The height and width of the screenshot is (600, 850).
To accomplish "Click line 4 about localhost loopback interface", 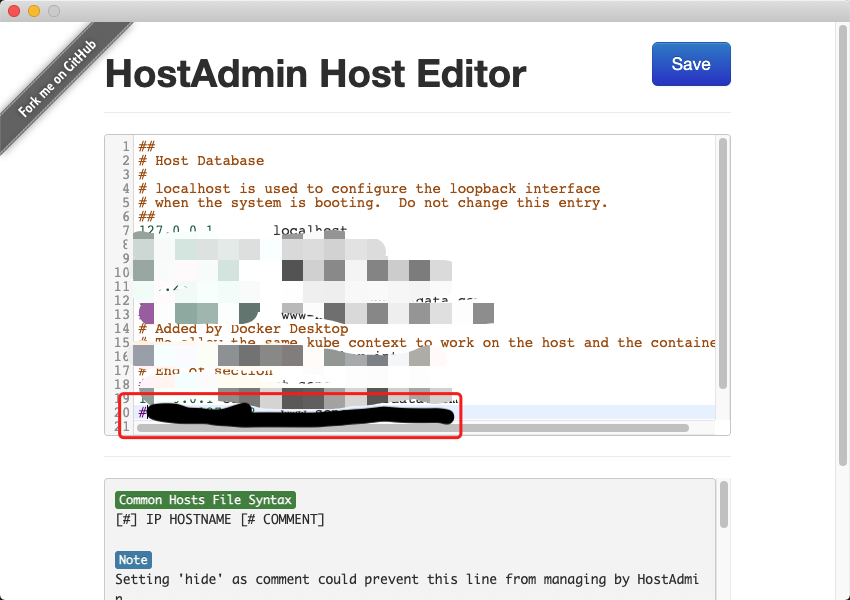I will click(369, 189).
